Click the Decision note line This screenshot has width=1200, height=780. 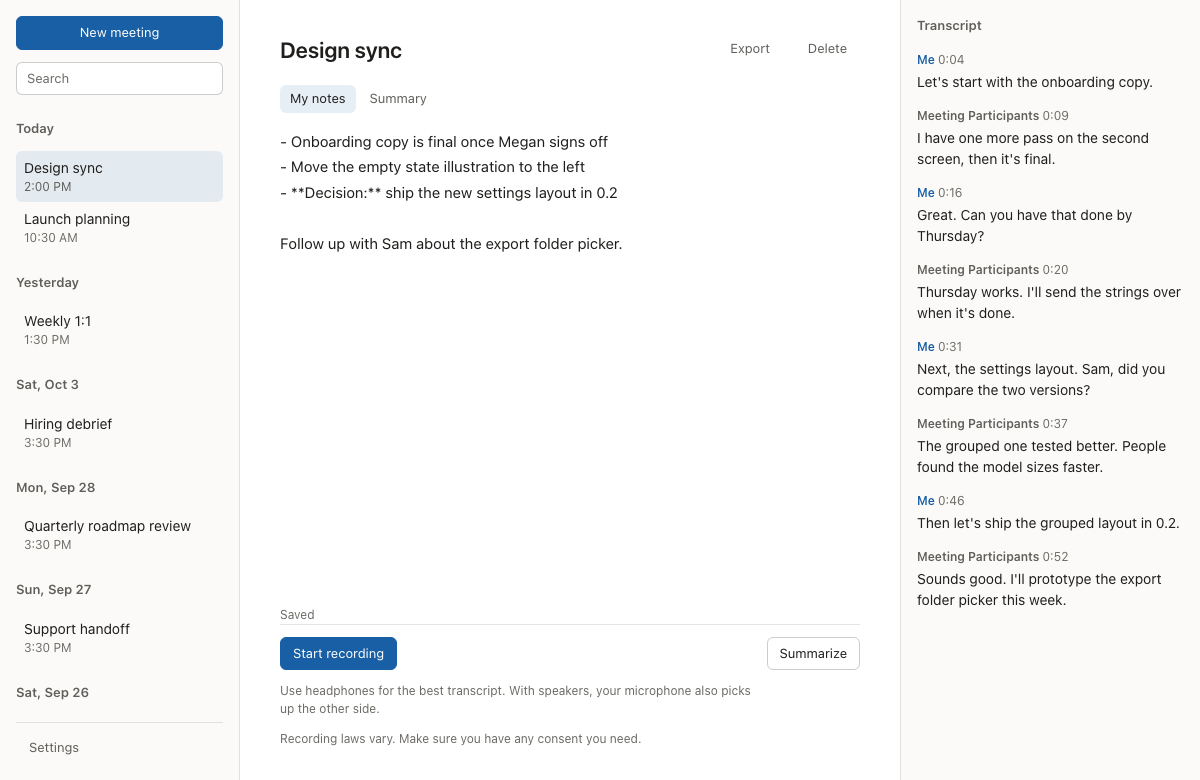point(449,193)
